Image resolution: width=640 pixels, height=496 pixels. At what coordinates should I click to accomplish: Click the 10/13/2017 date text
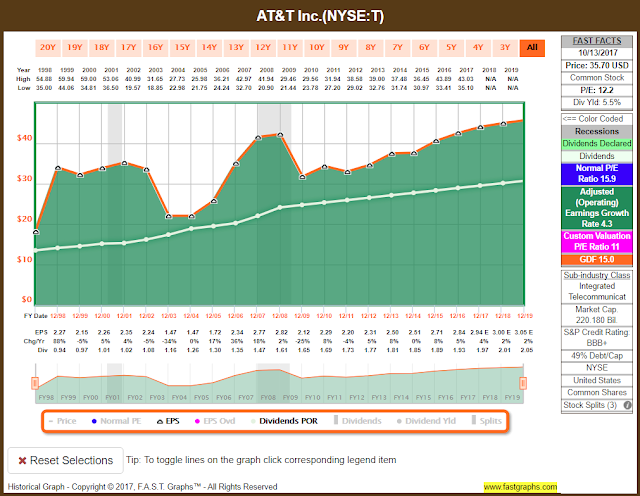(598, 53)
